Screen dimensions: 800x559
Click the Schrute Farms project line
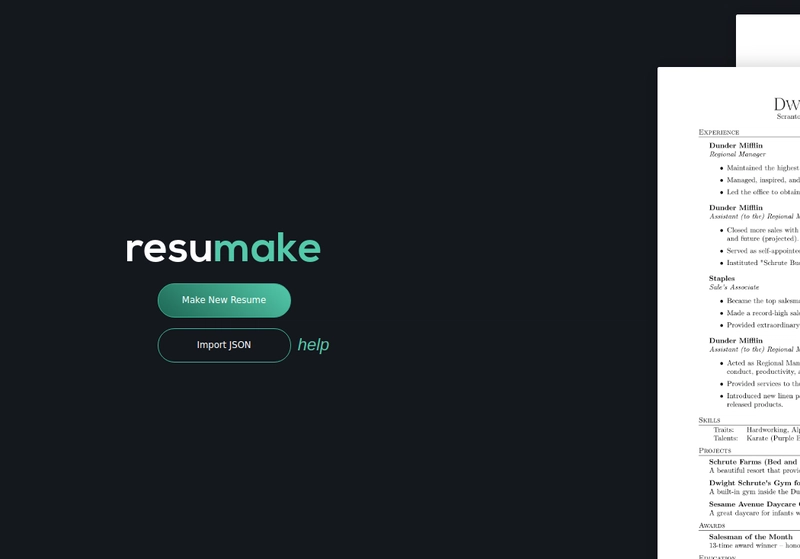(754, 462)
